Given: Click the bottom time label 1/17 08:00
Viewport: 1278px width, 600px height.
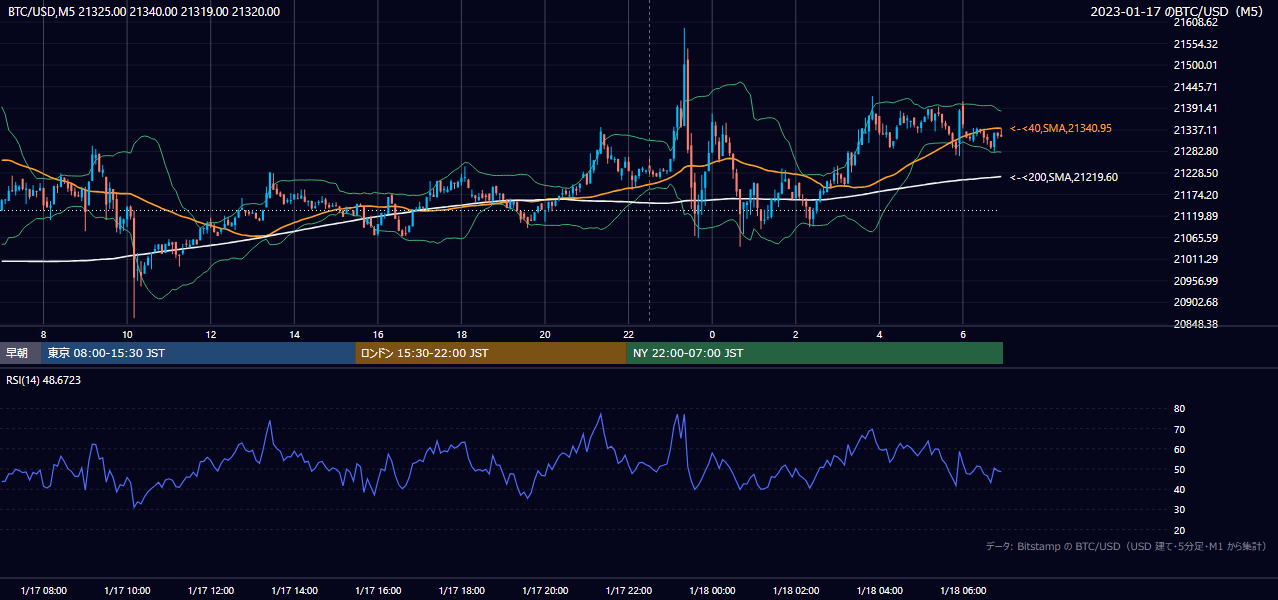Looking at the screenshot, I should (43, 591).
